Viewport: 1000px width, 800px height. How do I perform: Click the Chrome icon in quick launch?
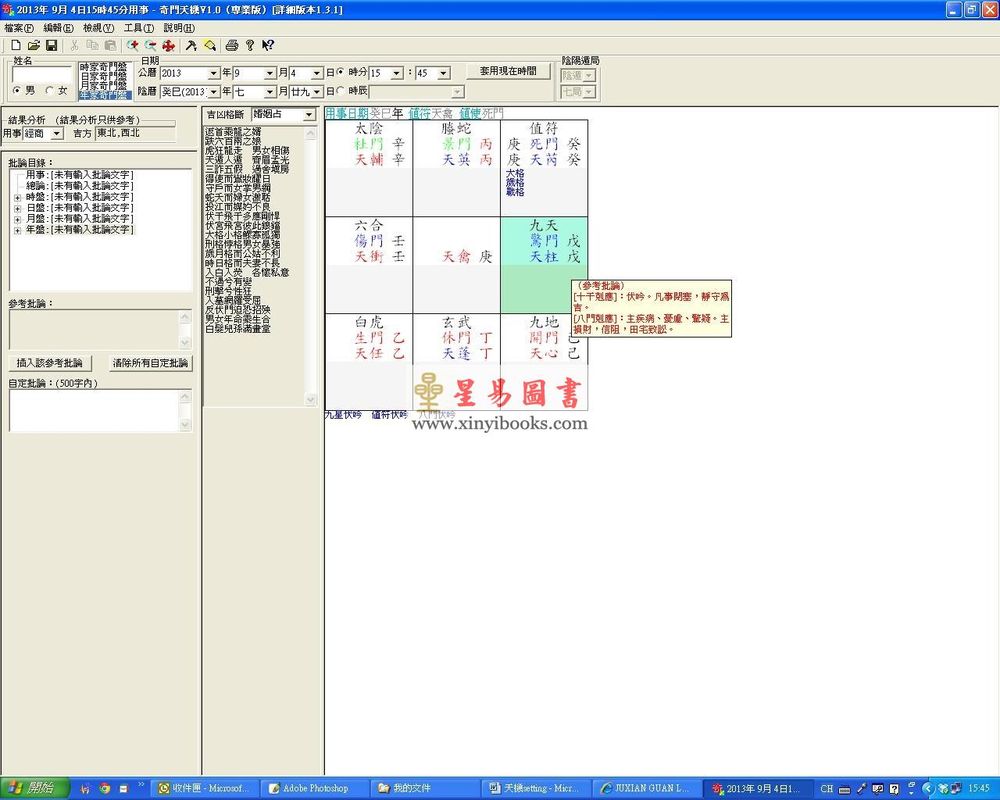(105, 789)
